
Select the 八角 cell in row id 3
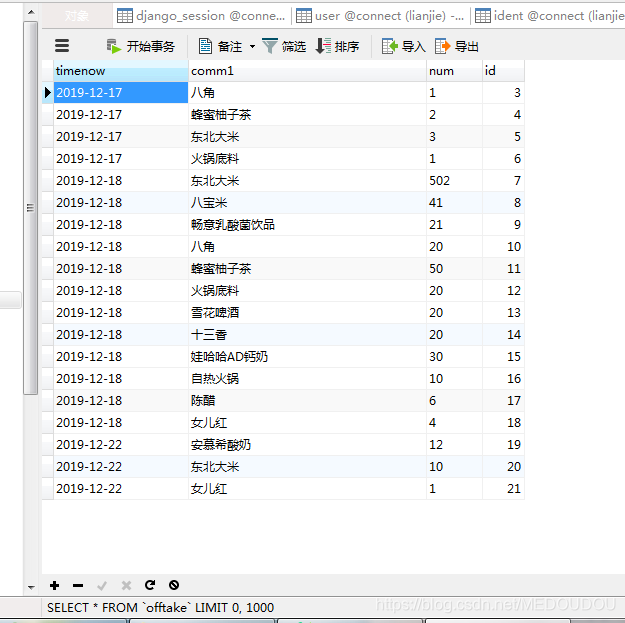pyautogui.click(x=307, y=92)
